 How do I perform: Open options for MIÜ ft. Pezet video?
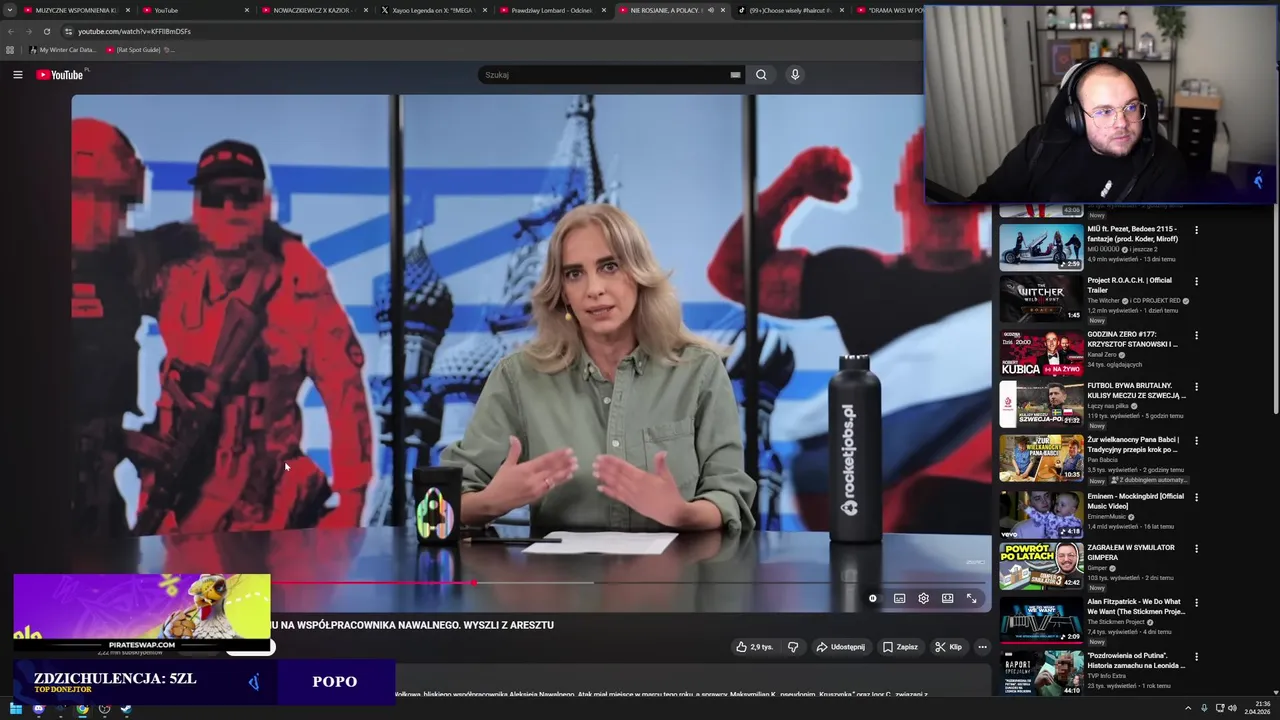pos(1196,230)
